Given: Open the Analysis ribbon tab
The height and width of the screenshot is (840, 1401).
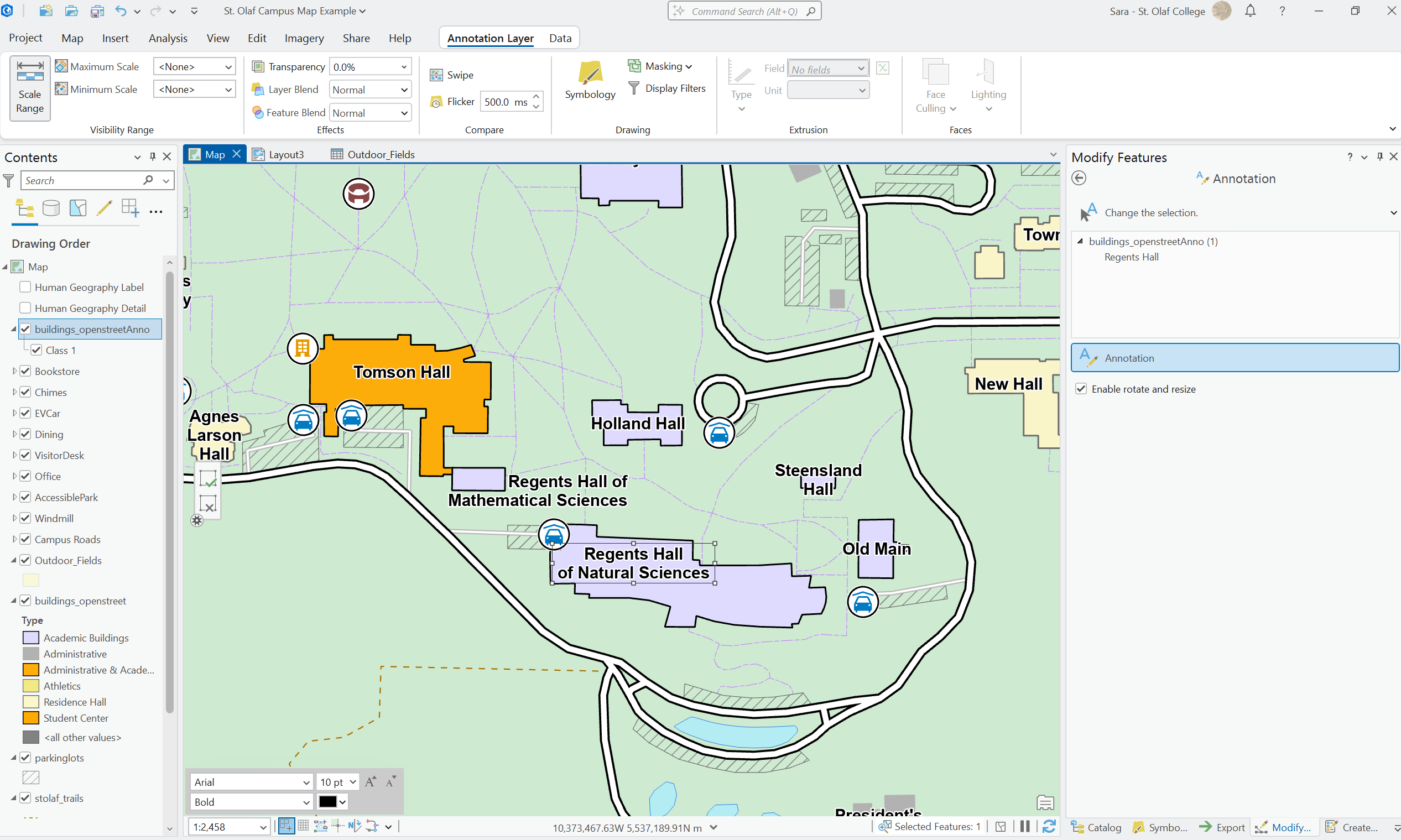Looking at the screenshot, I should (168, 38).
